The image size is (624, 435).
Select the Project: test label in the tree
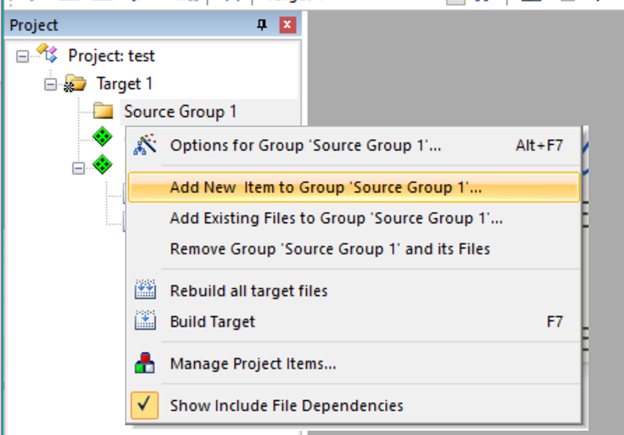[x=111, y=56]
